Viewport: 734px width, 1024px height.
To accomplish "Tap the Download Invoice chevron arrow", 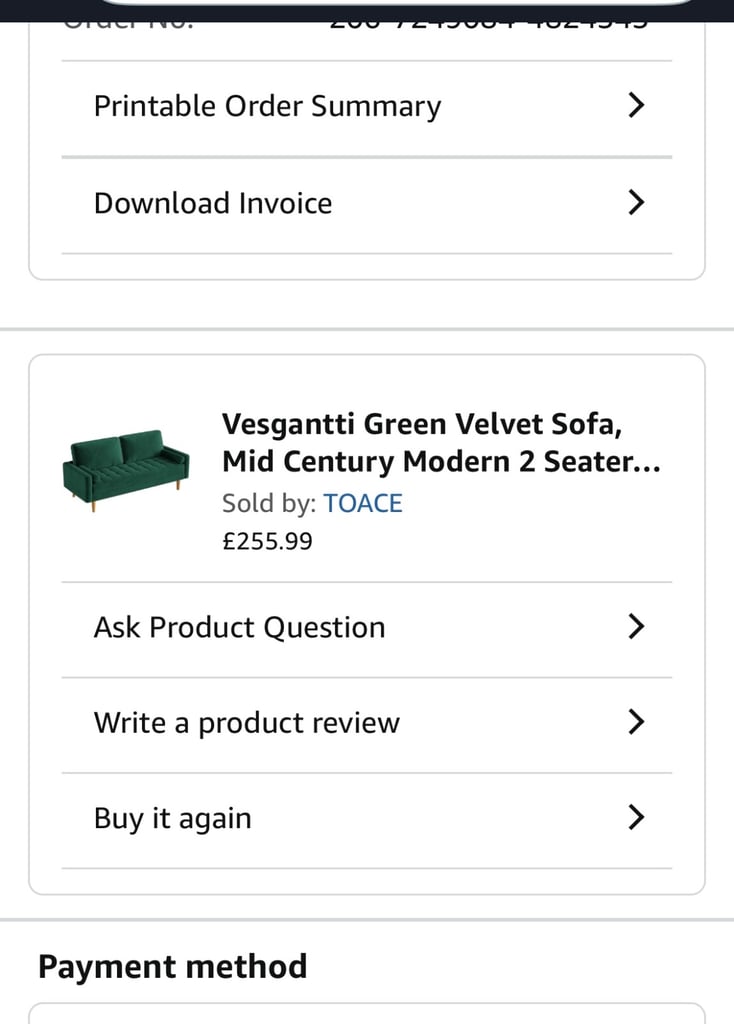I will pyautogui.click(x=636, y=202).
